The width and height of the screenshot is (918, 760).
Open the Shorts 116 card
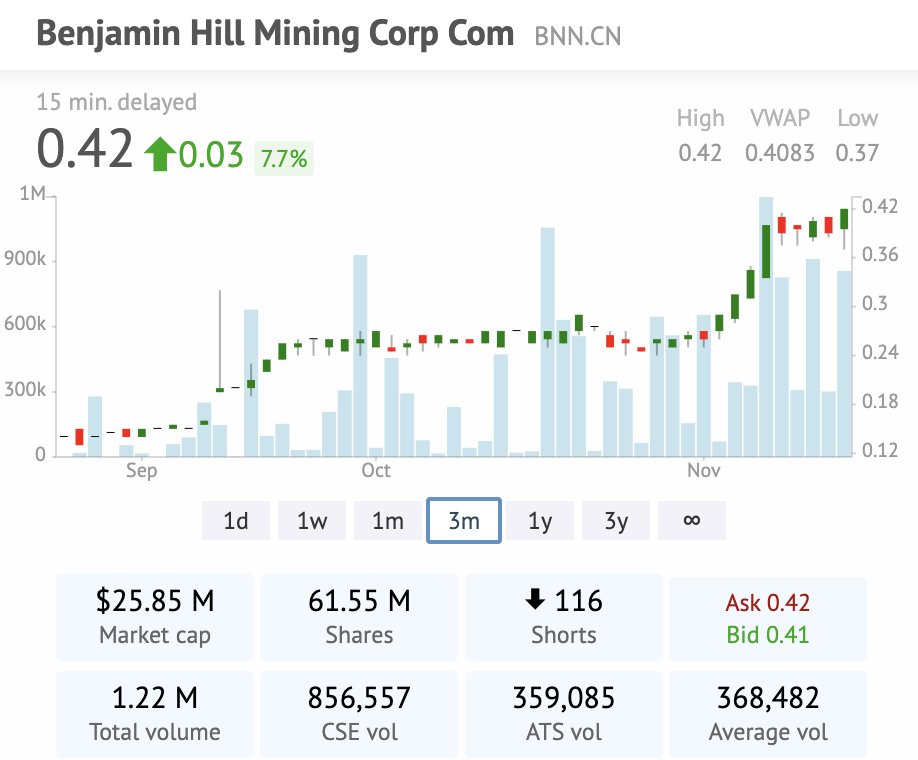[x=563, y=617]
